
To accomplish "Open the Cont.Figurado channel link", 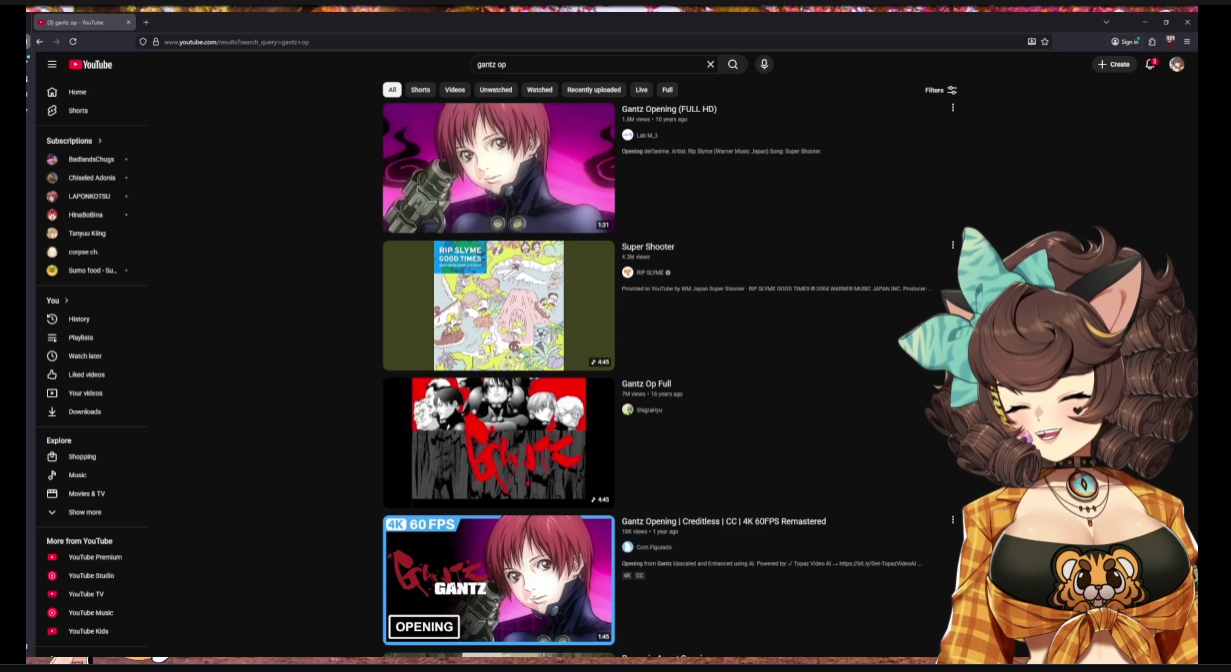I will pos(654,547).
